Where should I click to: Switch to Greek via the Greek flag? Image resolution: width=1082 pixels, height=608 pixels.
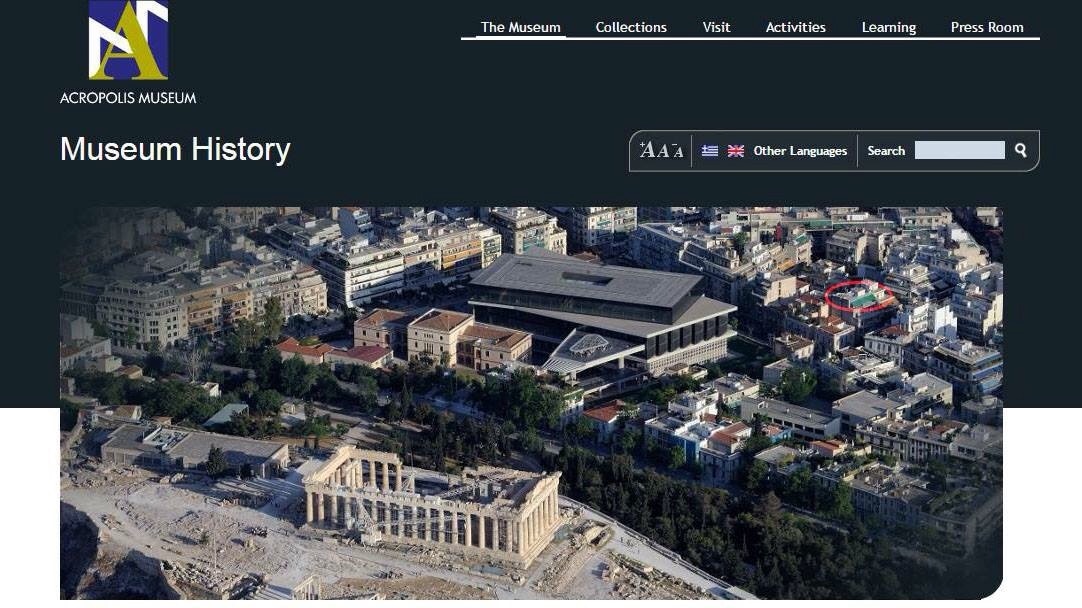(x=710, y=150)
